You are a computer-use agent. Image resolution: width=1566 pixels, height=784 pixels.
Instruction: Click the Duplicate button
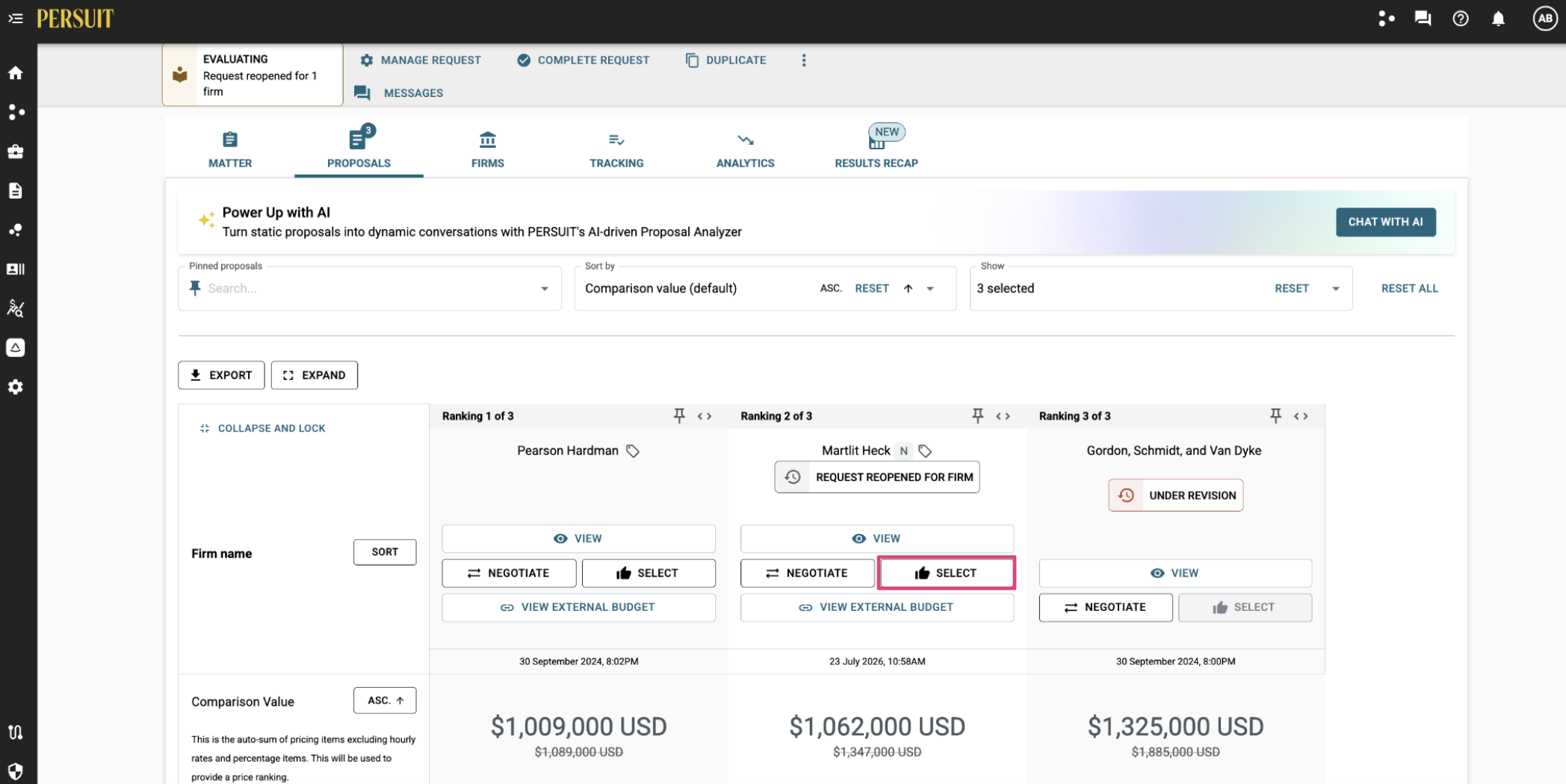pos(726,60)
